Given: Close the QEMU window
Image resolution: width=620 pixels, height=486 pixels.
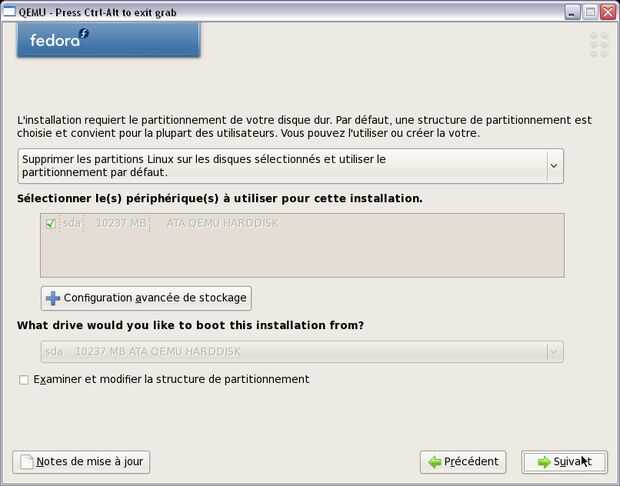Looking at the screenshot, I should tap(606, 12).
